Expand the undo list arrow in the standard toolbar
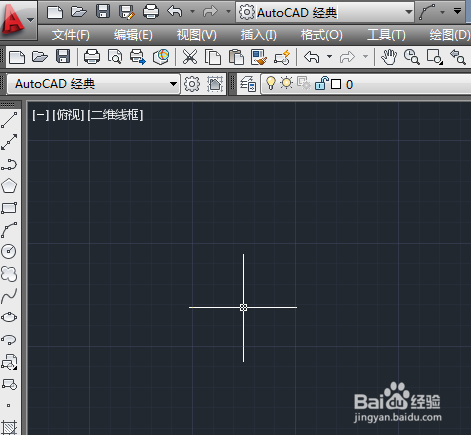This screenshot has height=435, width=471. tap(329, 57)
